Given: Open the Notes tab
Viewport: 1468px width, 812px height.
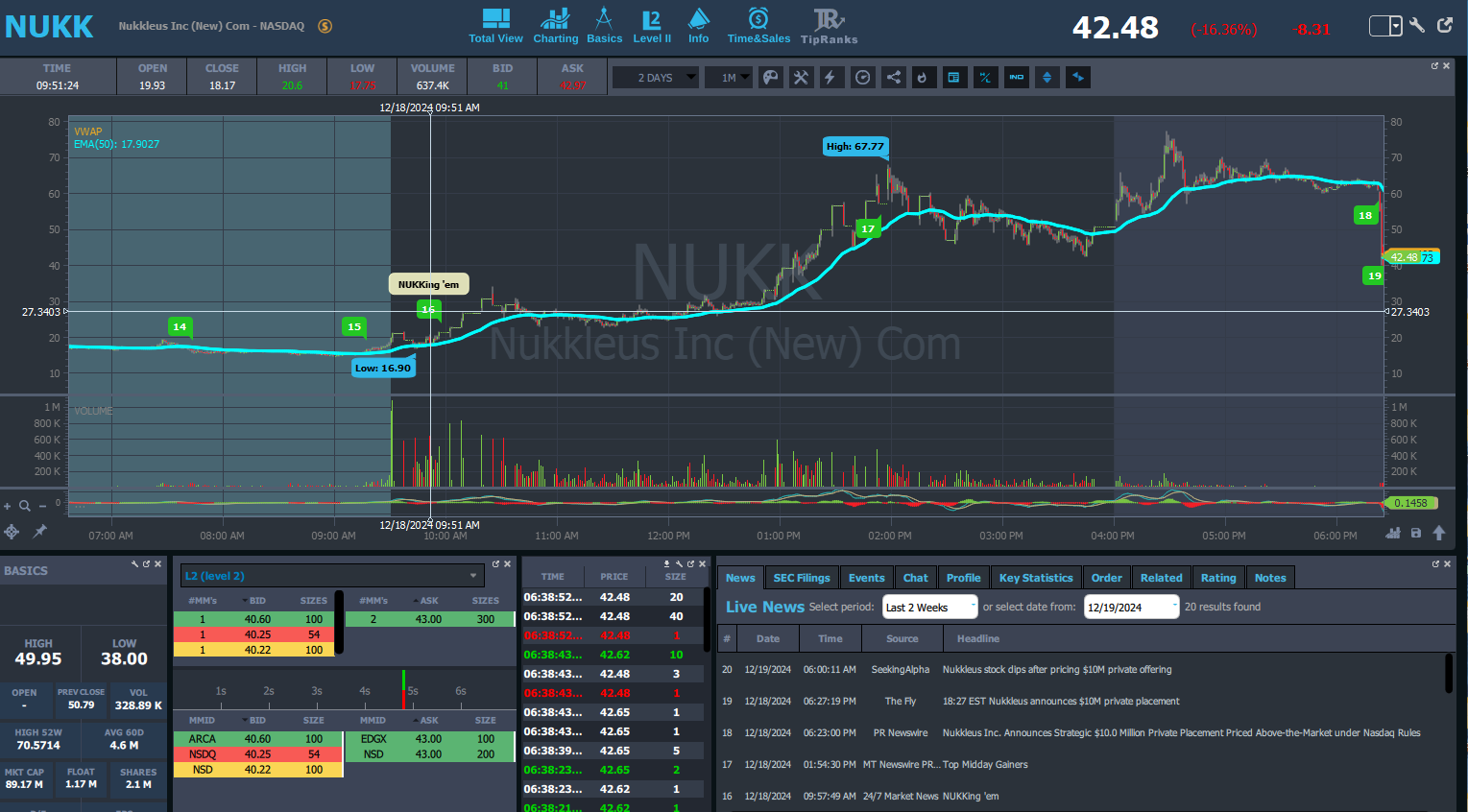Looking at the screenshot, I should [1270, 578].
